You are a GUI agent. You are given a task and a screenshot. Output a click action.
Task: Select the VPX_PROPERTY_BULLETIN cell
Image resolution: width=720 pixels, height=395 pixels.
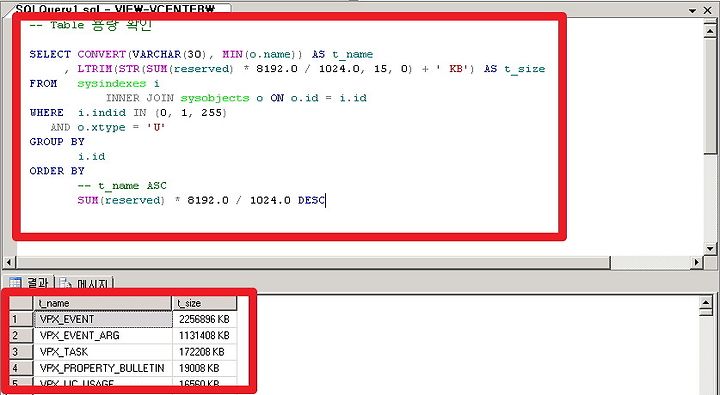pyautogui.click(x=103, y=368)
